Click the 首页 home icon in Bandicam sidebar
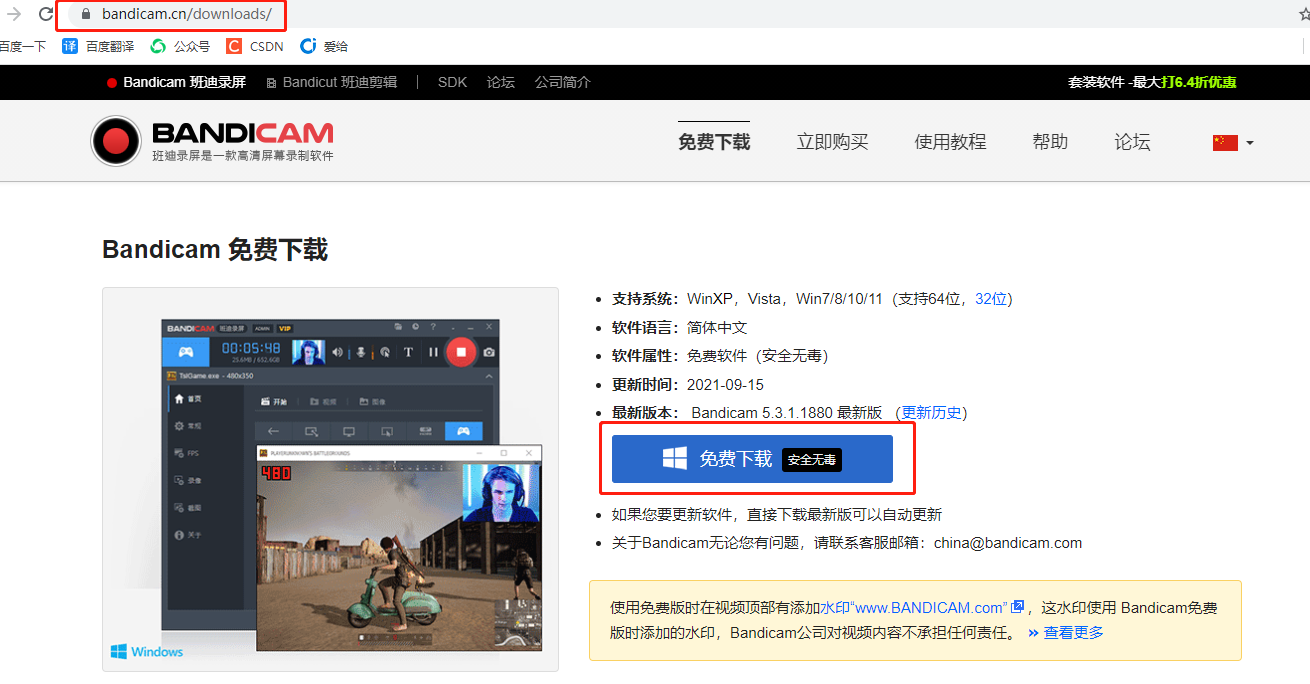The image size is (1310, 684). tap(179, 399)
